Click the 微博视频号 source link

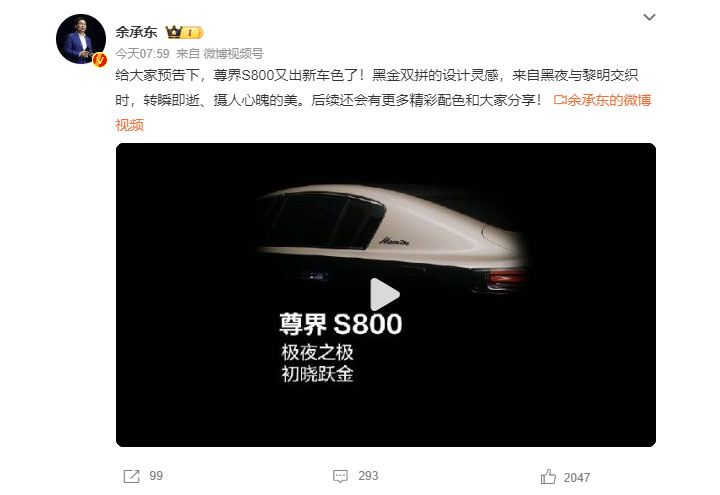[x=233, y=54]
